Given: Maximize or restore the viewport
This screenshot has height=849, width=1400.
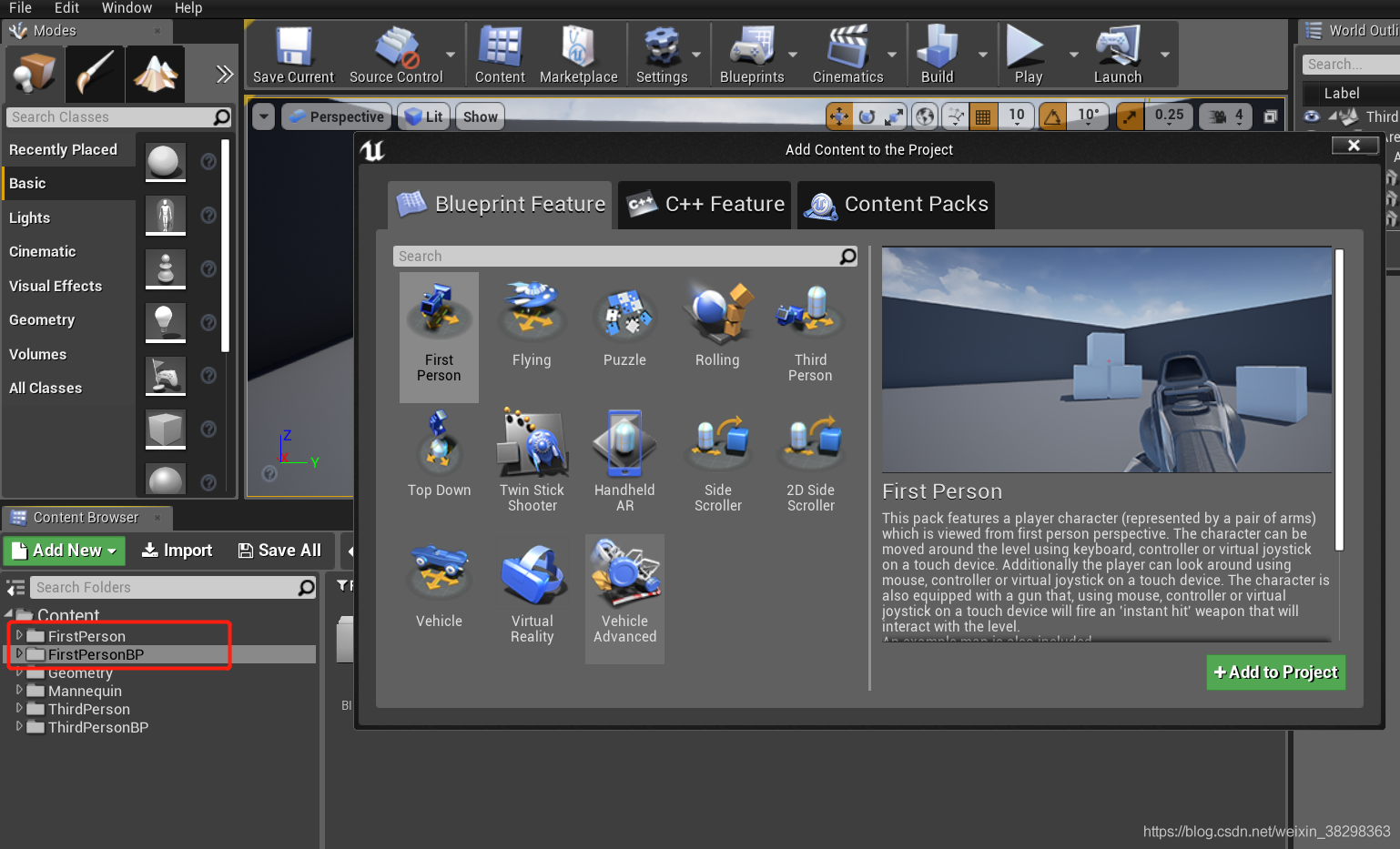Looking at the screenshot, I should click(1271, 116).
